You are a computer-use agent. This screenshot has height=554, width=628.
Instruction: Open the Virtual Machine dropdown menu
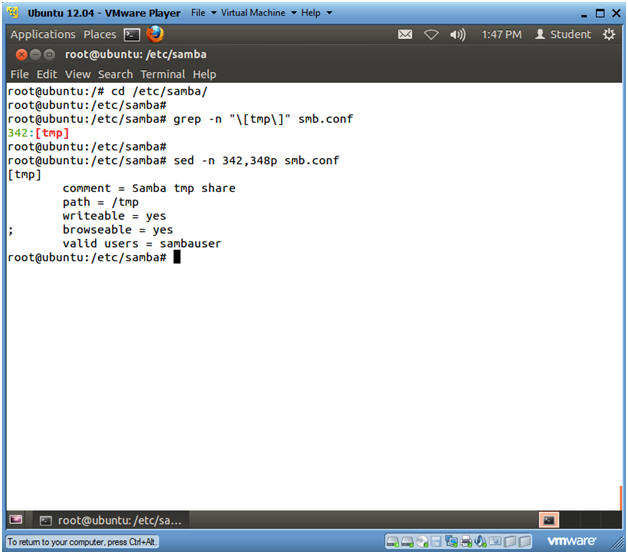click(x=259, y=13)
